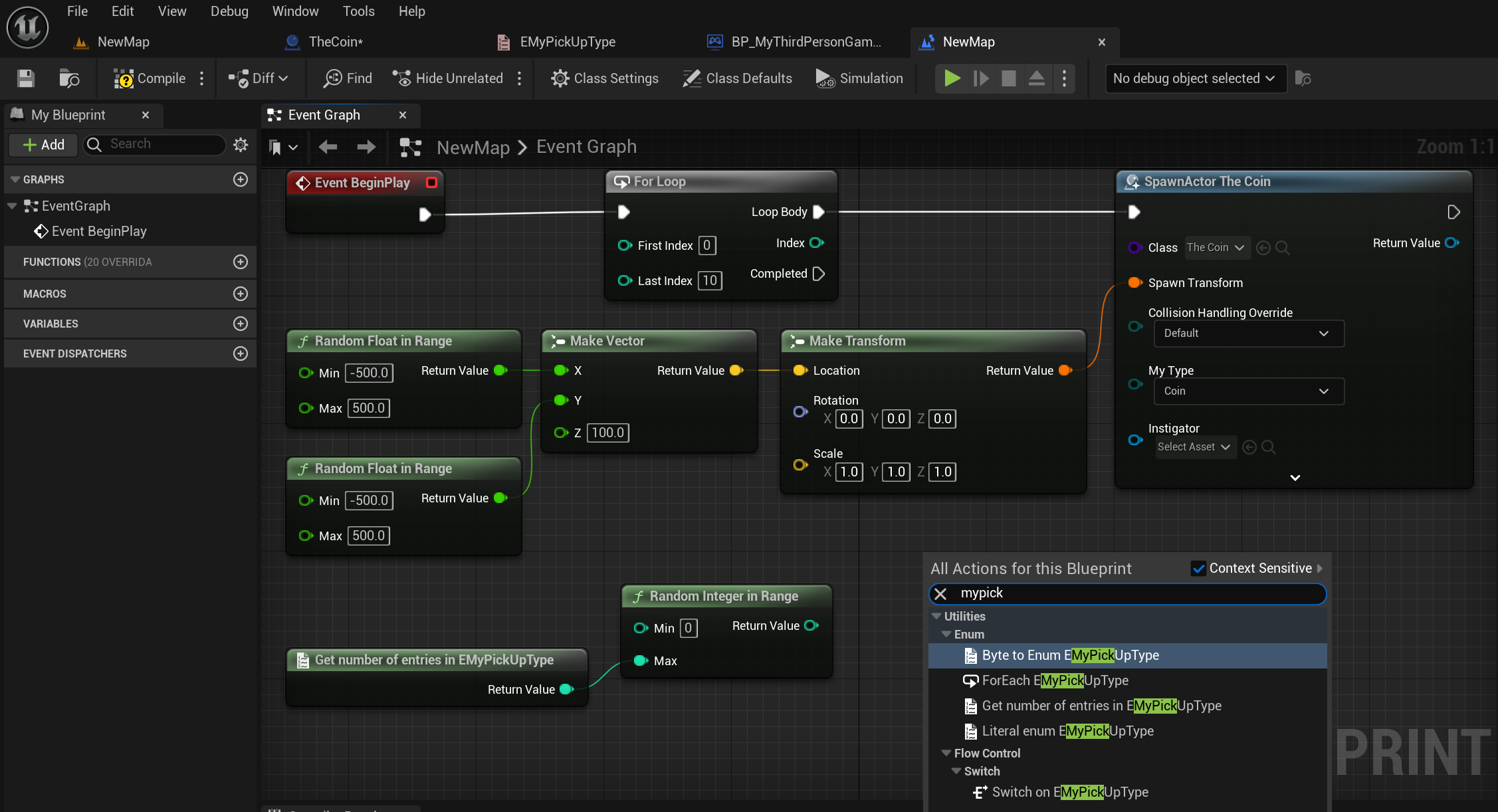Select Switch on EMyPickUpType
The width and height of the screenshot is (1498, 812).
(1127, 792)
